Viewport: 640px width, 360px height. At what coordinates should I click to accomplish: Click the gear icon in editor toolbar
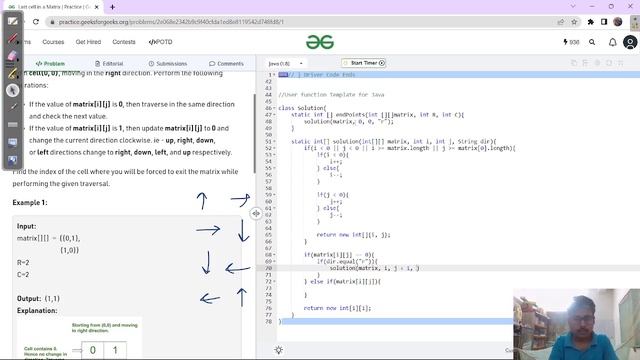pyautogui.click(x=597, y=63)
